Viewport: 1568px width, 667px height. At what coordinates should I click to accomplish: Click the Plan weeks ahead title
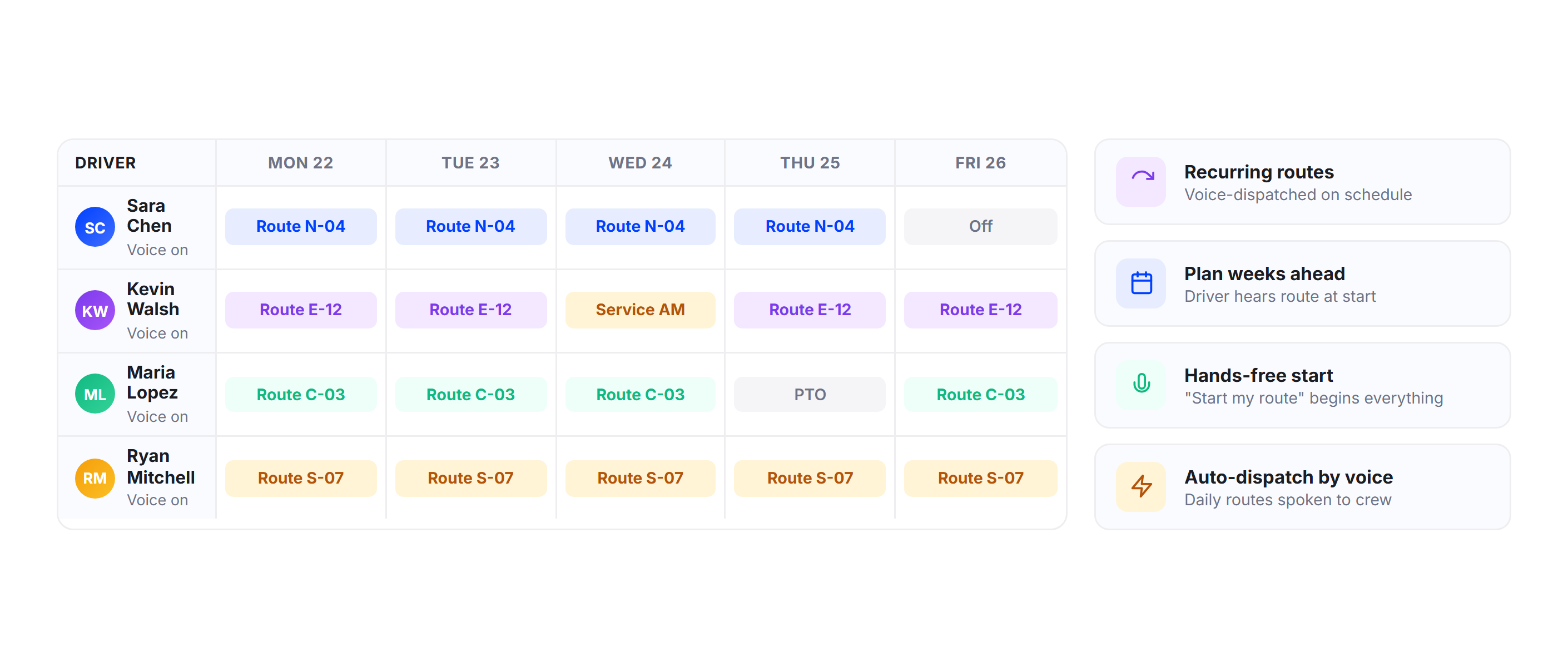[x=1265, y=274]
